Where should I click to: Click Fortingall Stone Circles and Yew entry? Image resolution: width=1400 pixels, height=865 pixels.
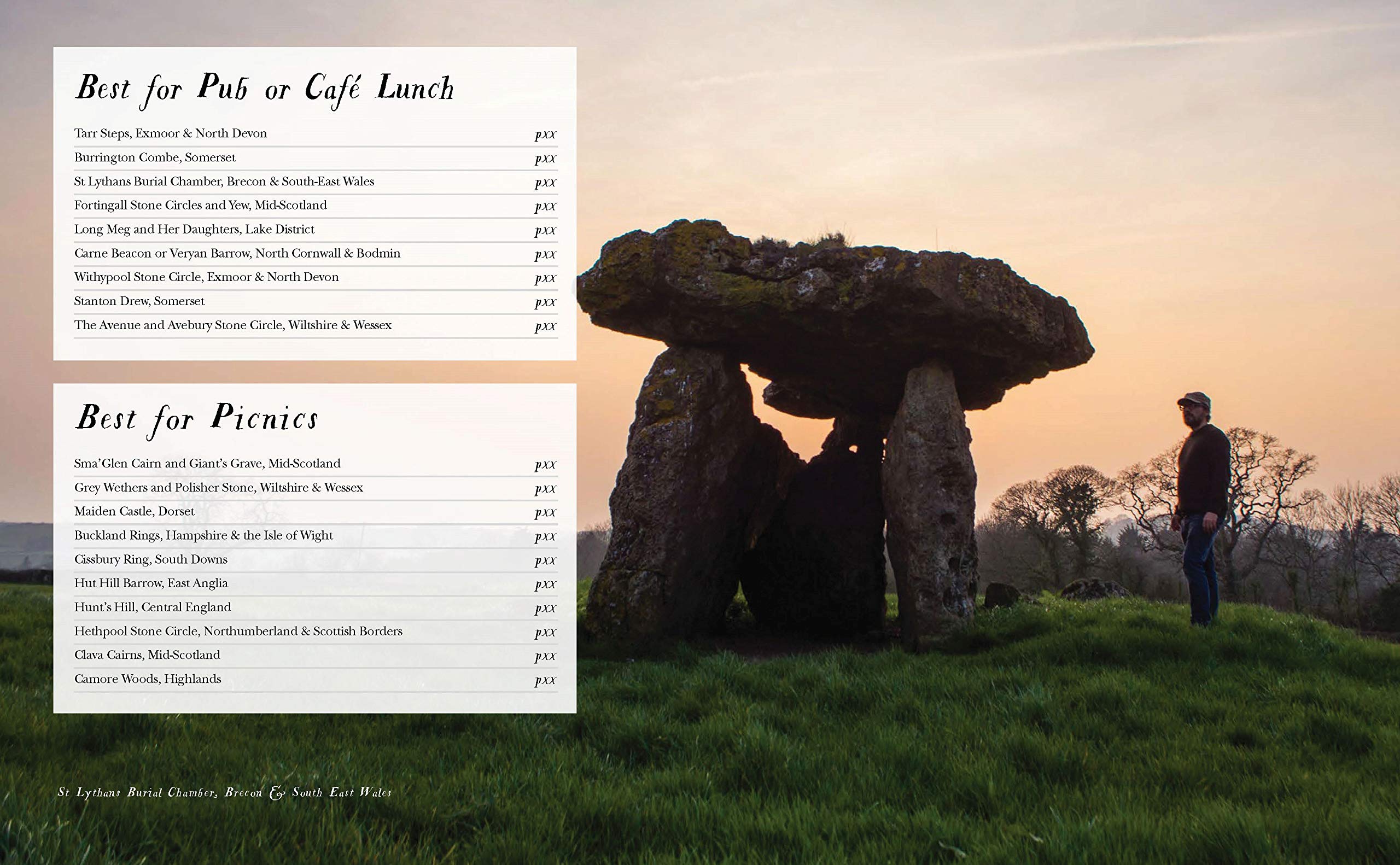(x=200, y=206)
